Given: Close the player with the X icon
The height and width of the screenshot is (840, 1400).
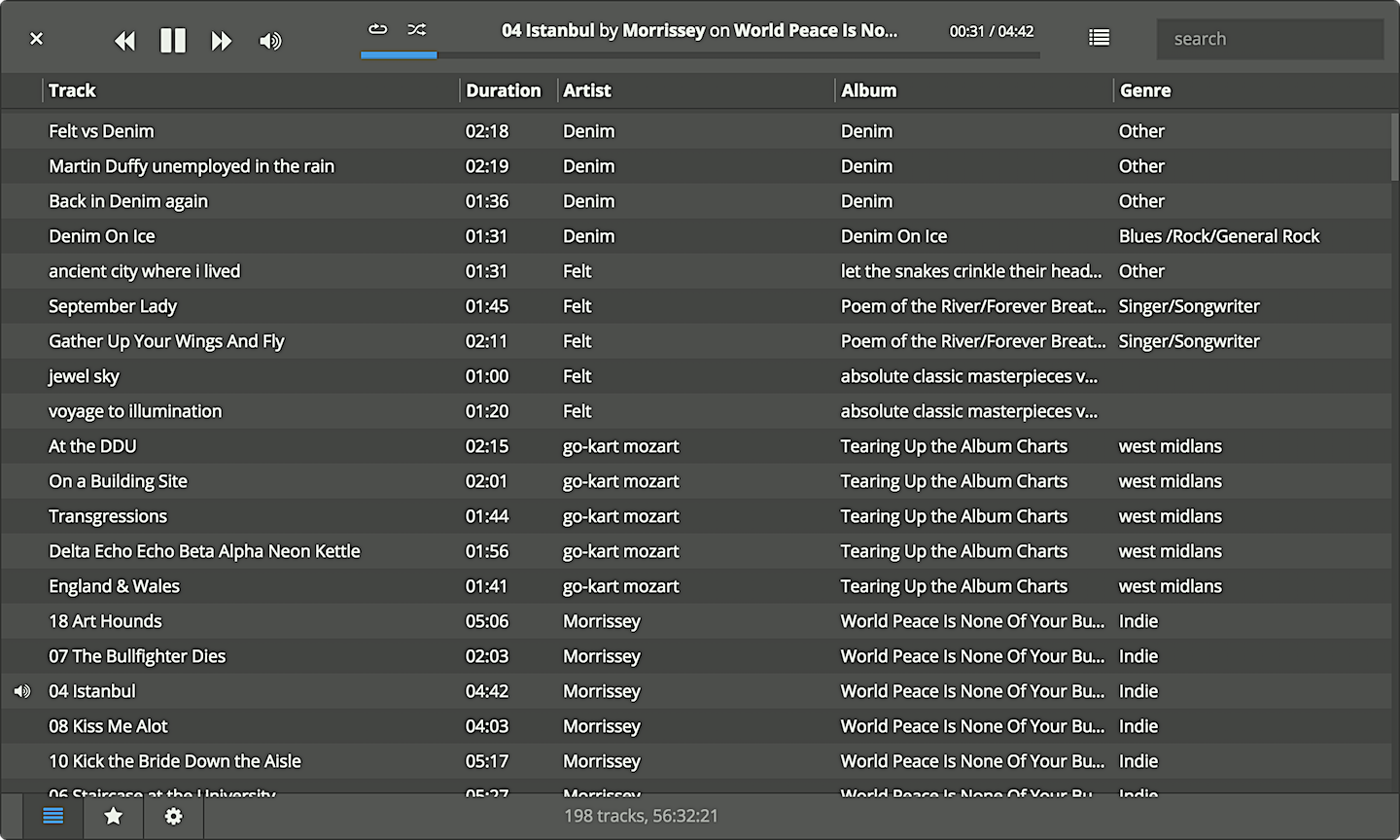Looking at the screenshot, I should click(36, 39).
